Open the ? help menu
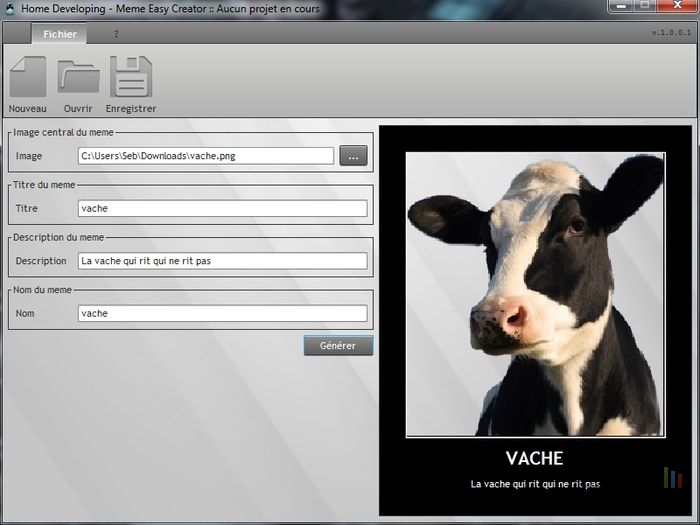Screen dimensions: 700x525 tap(116, 34)
